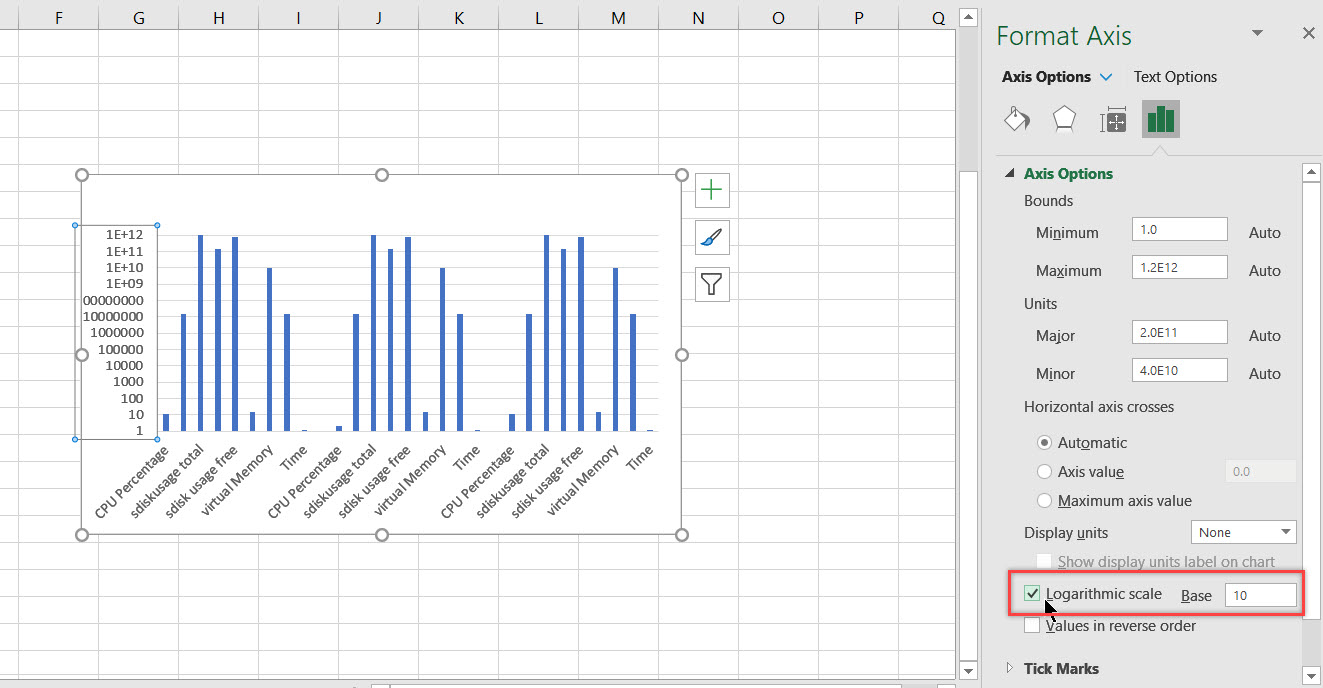This screenshot has height=688, width=1323.
Task: Select Axis Options bar chart icon
Action: 1161,120
